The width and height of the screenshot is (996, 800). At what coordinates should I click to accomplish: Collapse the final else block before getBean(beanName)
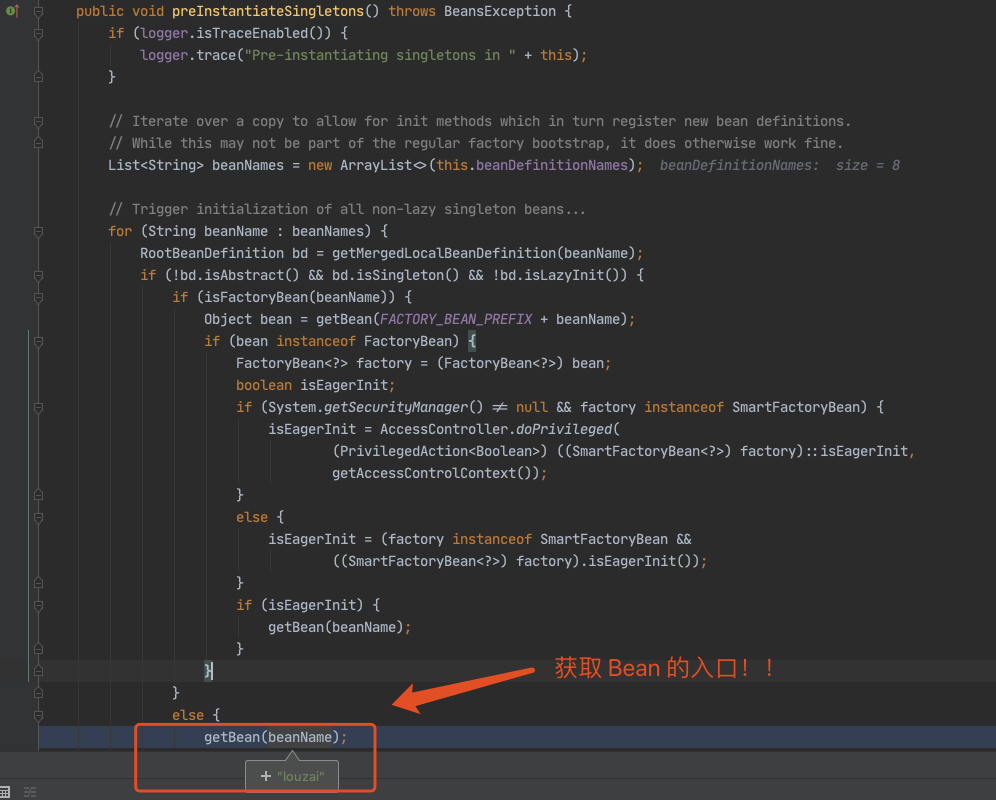[x=38, y=715]
